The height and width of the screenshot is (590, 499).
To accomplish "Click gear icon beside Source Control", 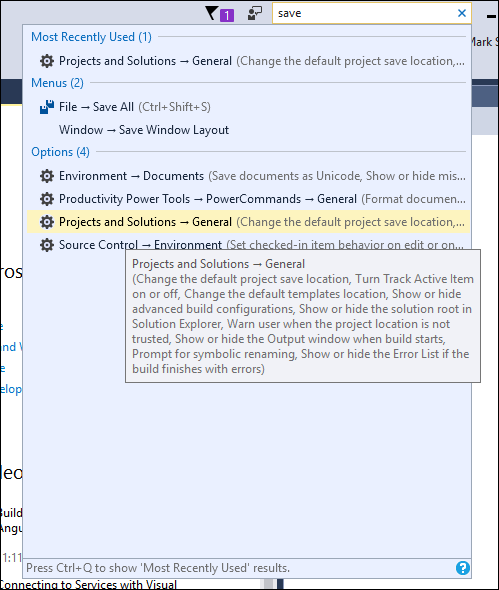I will [x=47, y=245].
